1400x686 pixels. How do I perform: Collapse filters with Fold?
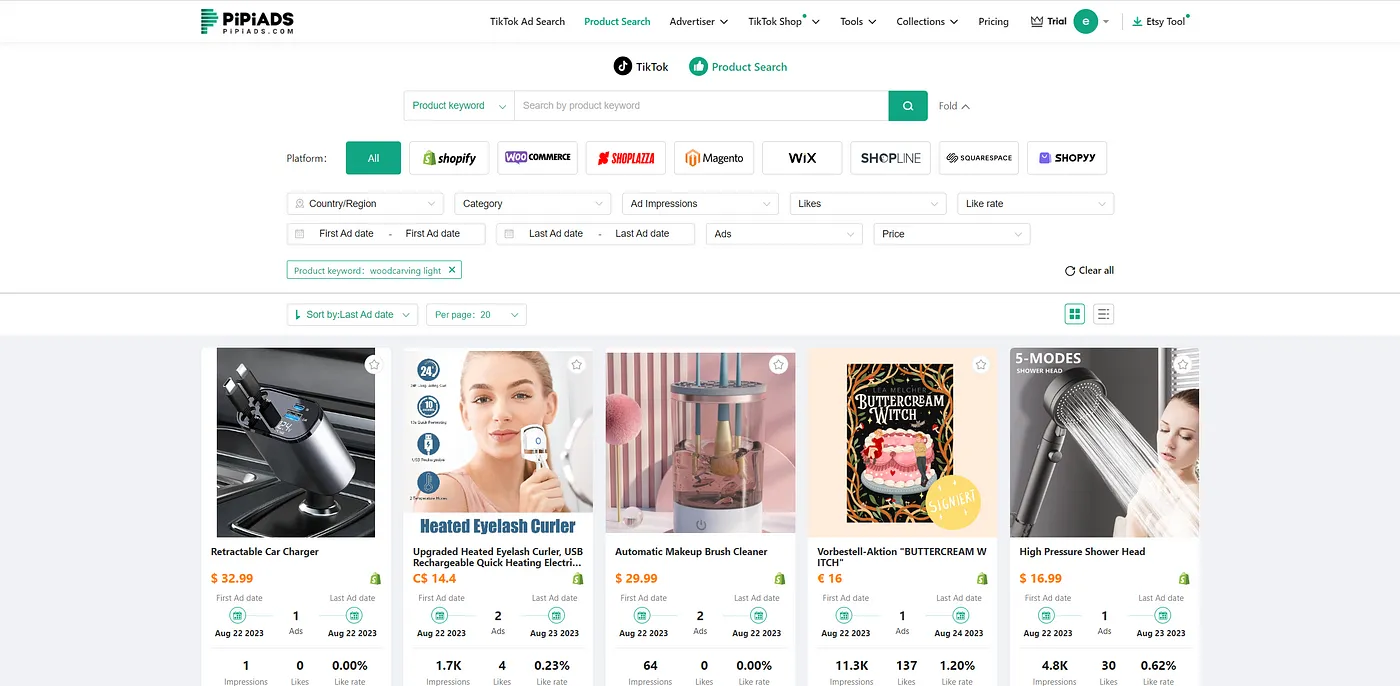(x=954, y=106)
